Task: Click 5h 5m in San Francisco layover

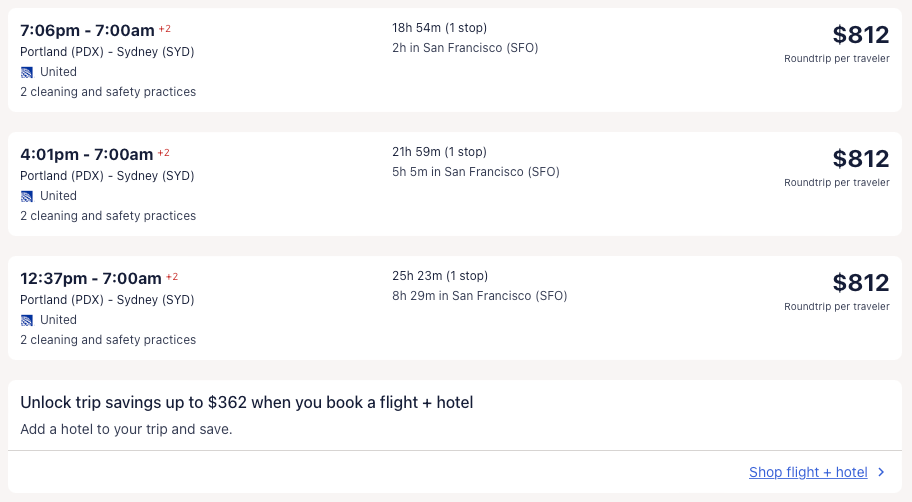Action: (475, 172)
